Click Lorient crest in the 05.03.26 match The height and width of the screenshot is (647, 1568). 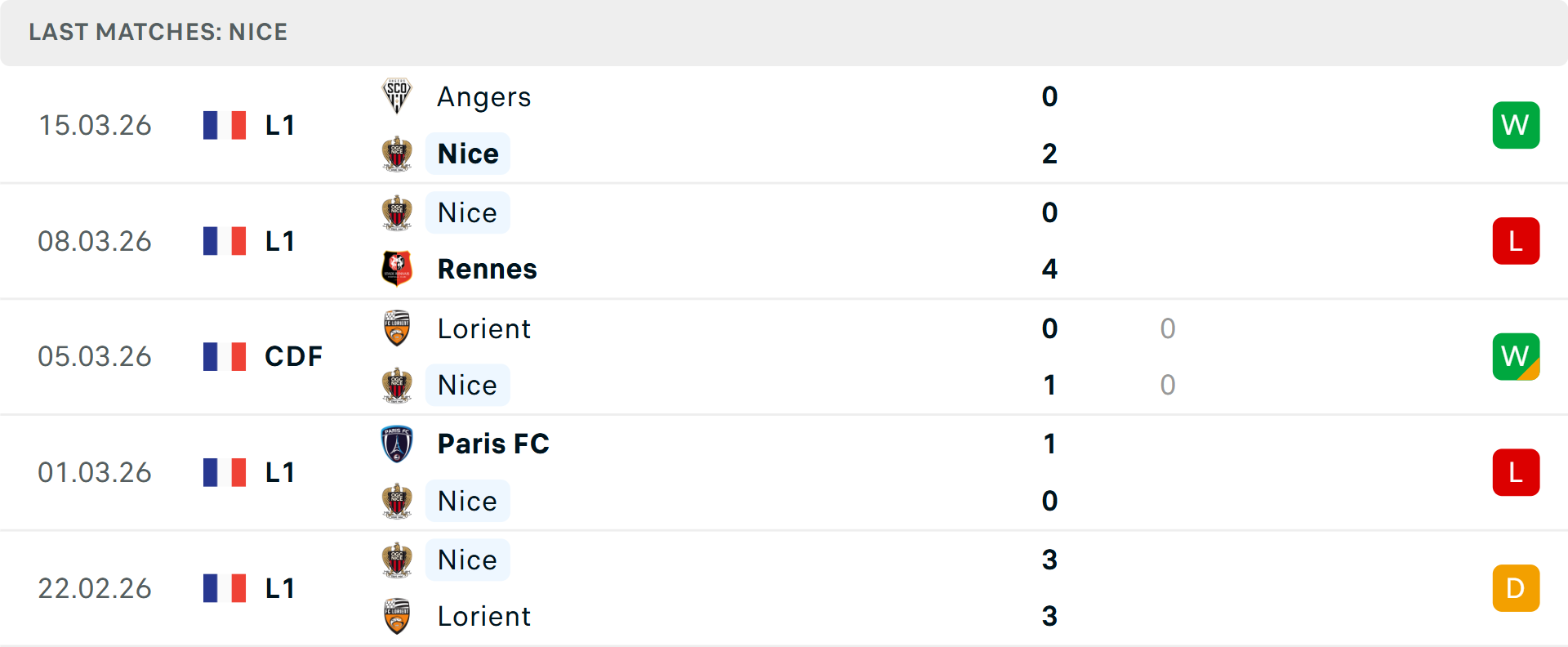pyautogui.click(x=397, y=328)
